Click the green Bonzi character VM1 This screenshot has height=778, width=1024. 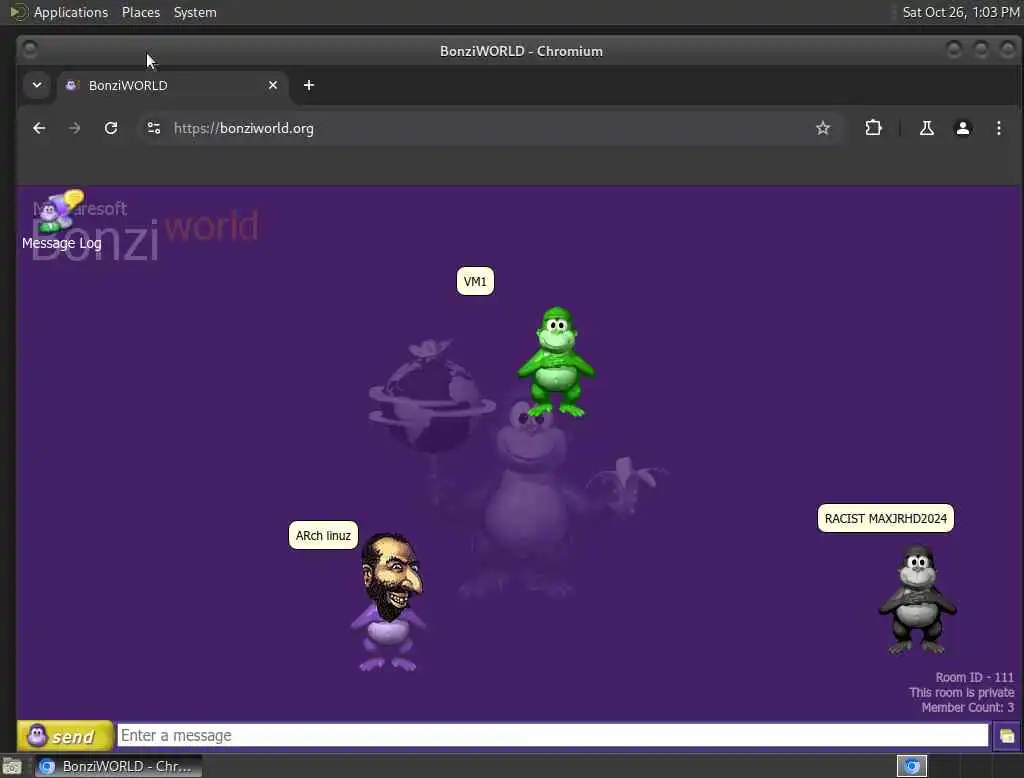tap(556, 361)
